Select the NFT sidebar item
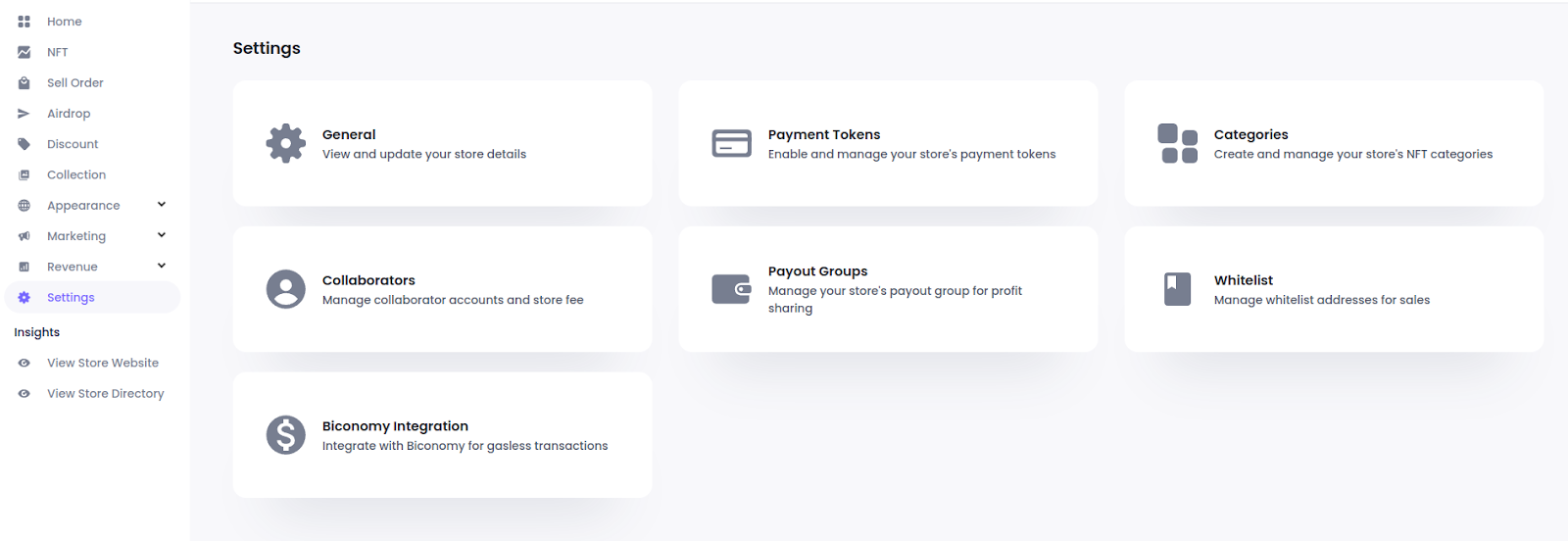1568x541 pixels. 58,52
